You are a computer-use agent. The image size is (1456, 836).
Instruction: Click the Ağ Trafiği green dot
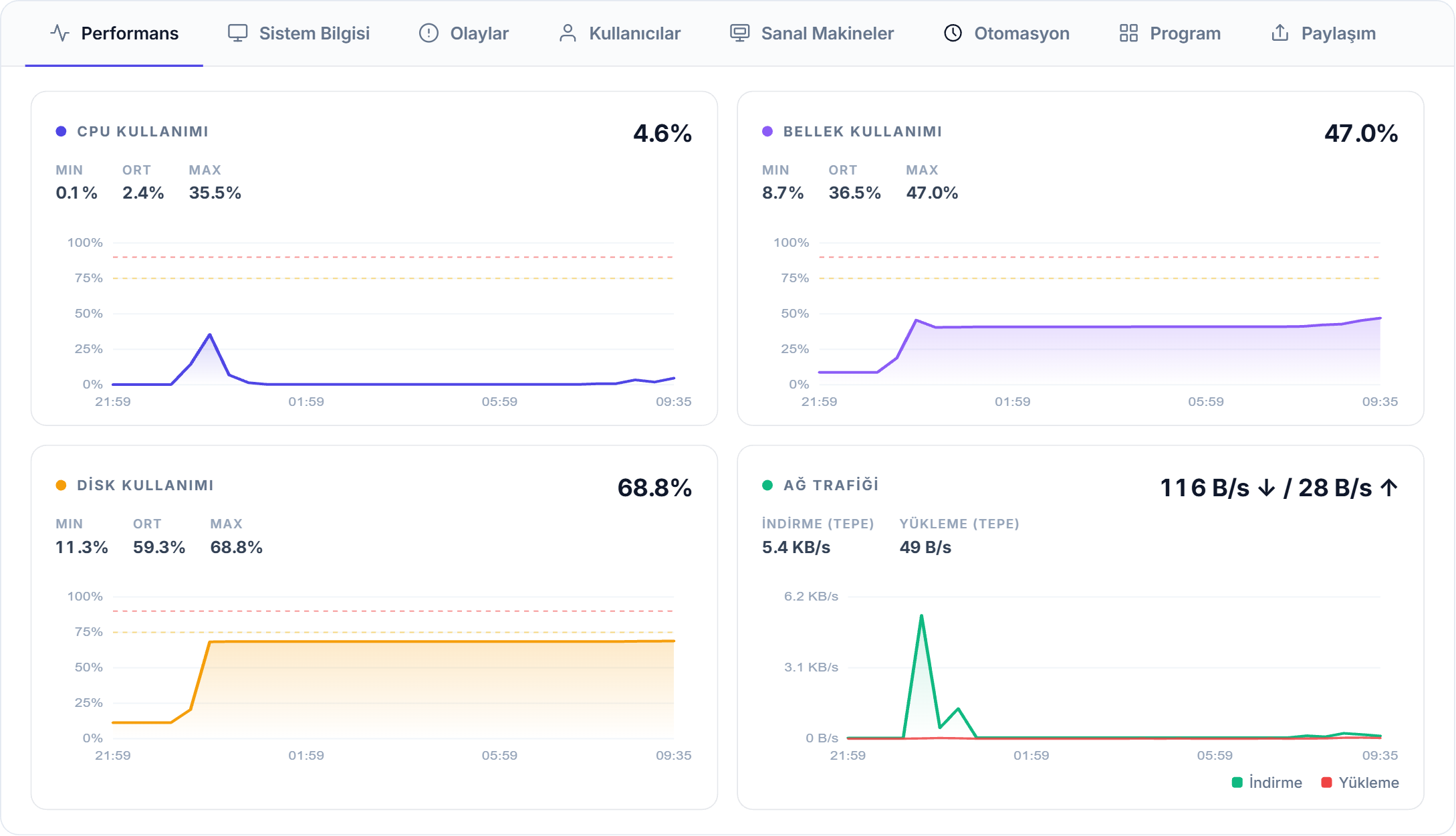tap(767, 485)
